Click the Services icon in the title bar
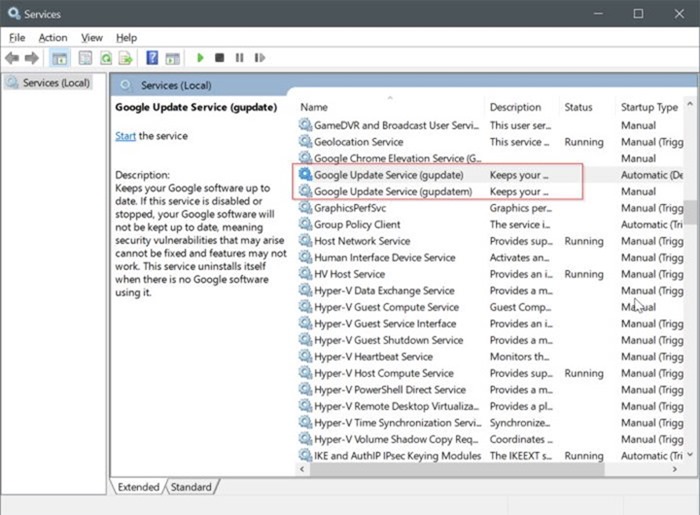Screen dimensions: 700x515 (14, 13)
